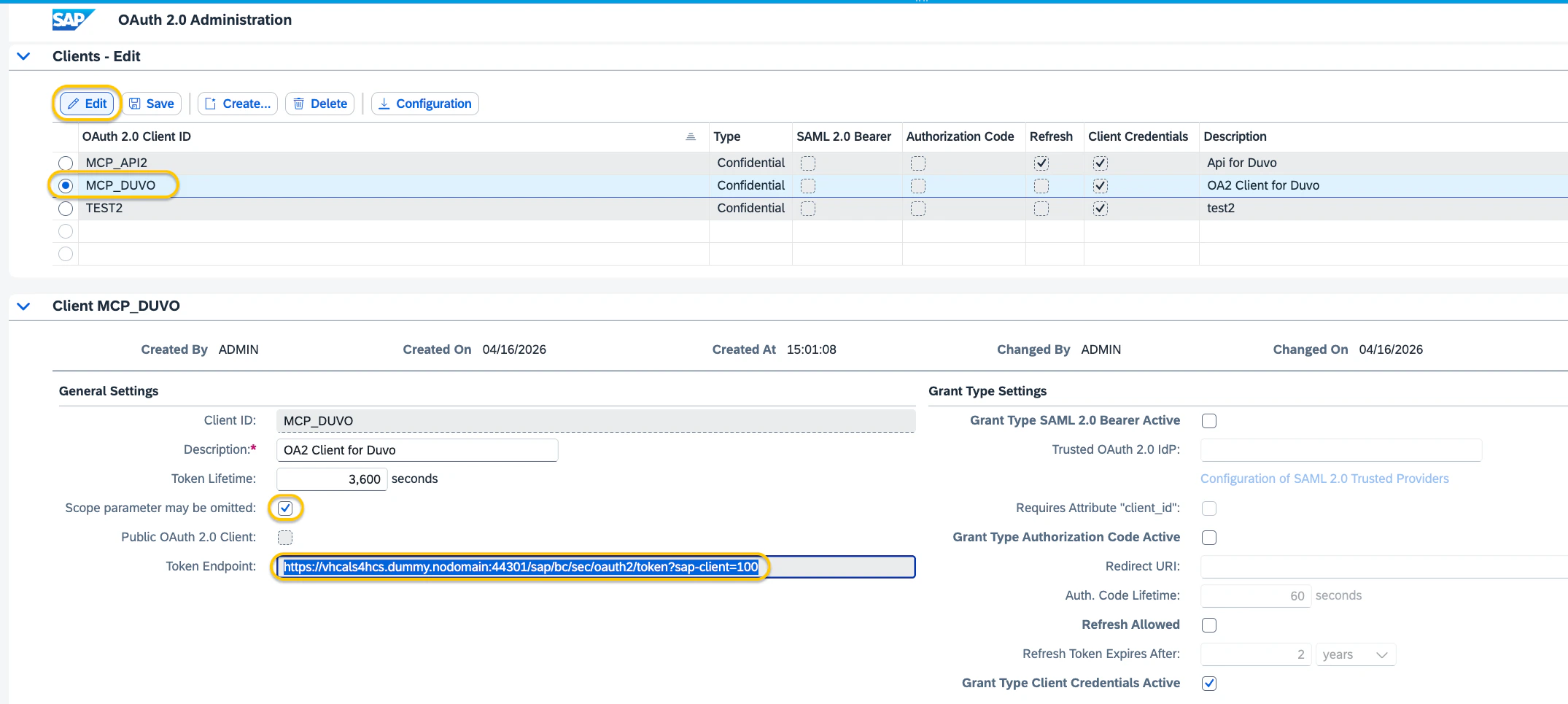
Task: Toggle Scope parameter may be omitted checkbox
Action: [285, 508]
